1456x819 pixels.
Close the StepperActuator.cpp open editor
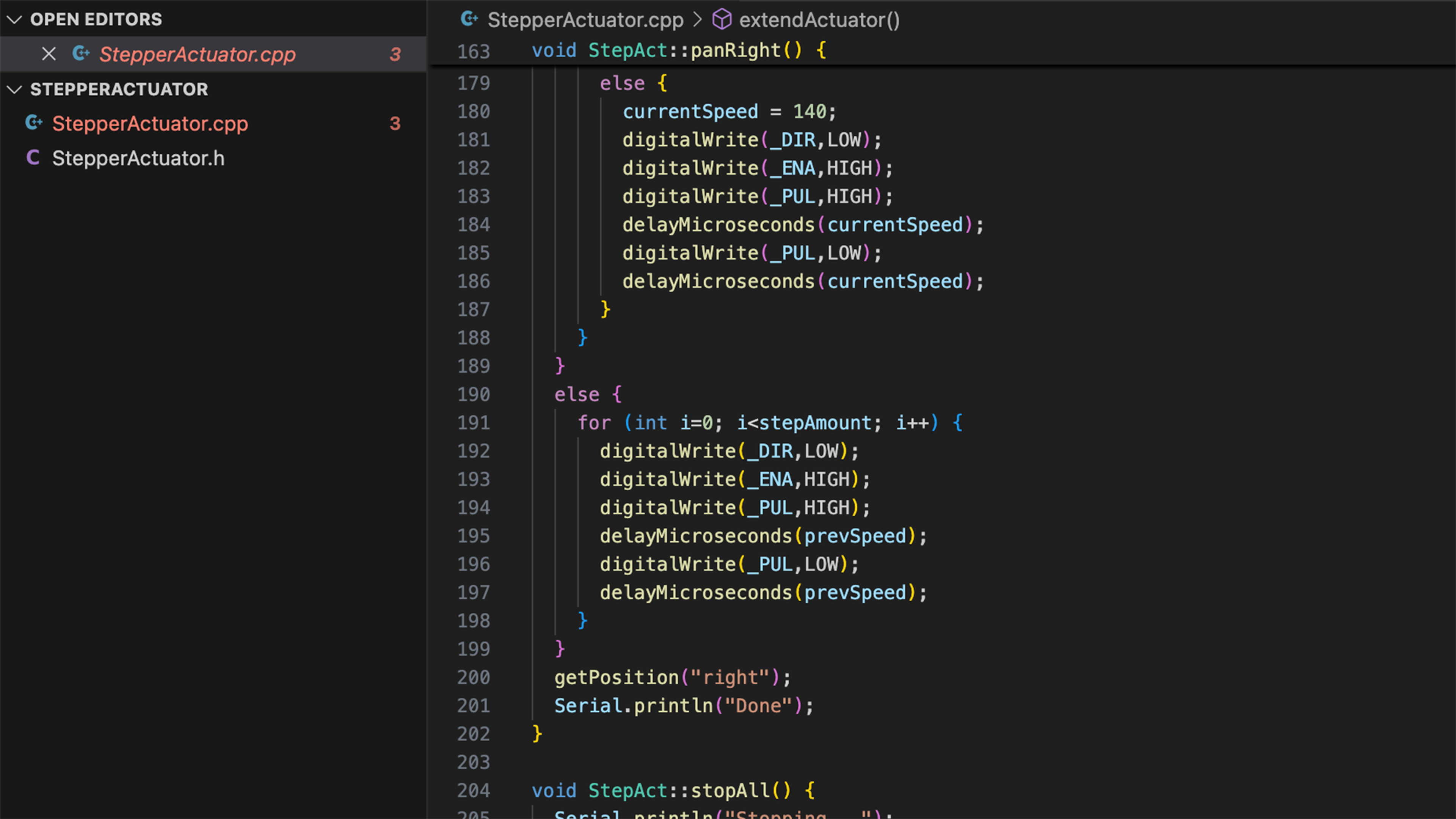tap(49, 54)
